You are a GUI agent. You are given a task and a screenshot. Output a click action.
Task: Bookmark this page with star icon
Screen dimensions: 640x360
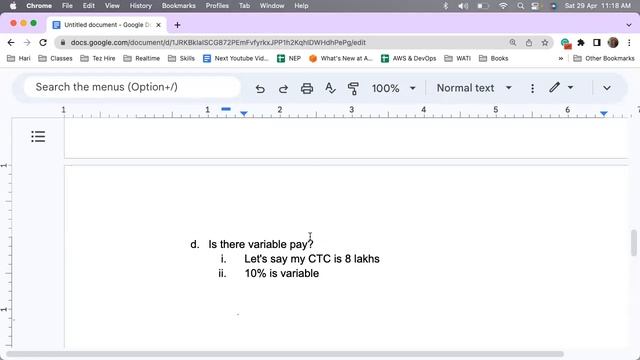click(544, 42)
